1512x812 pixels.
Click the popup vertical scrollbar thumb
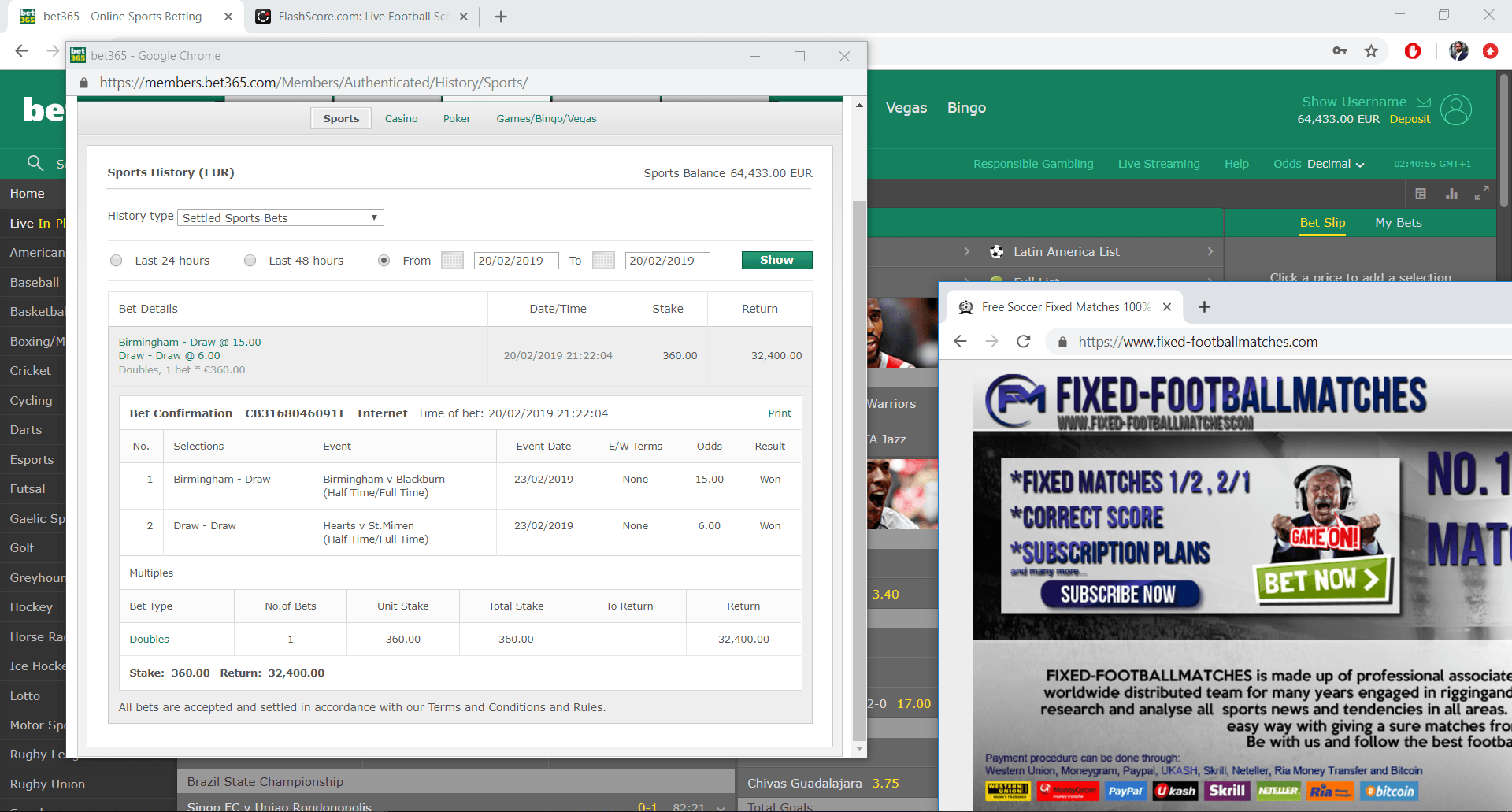tap(859, 469)
